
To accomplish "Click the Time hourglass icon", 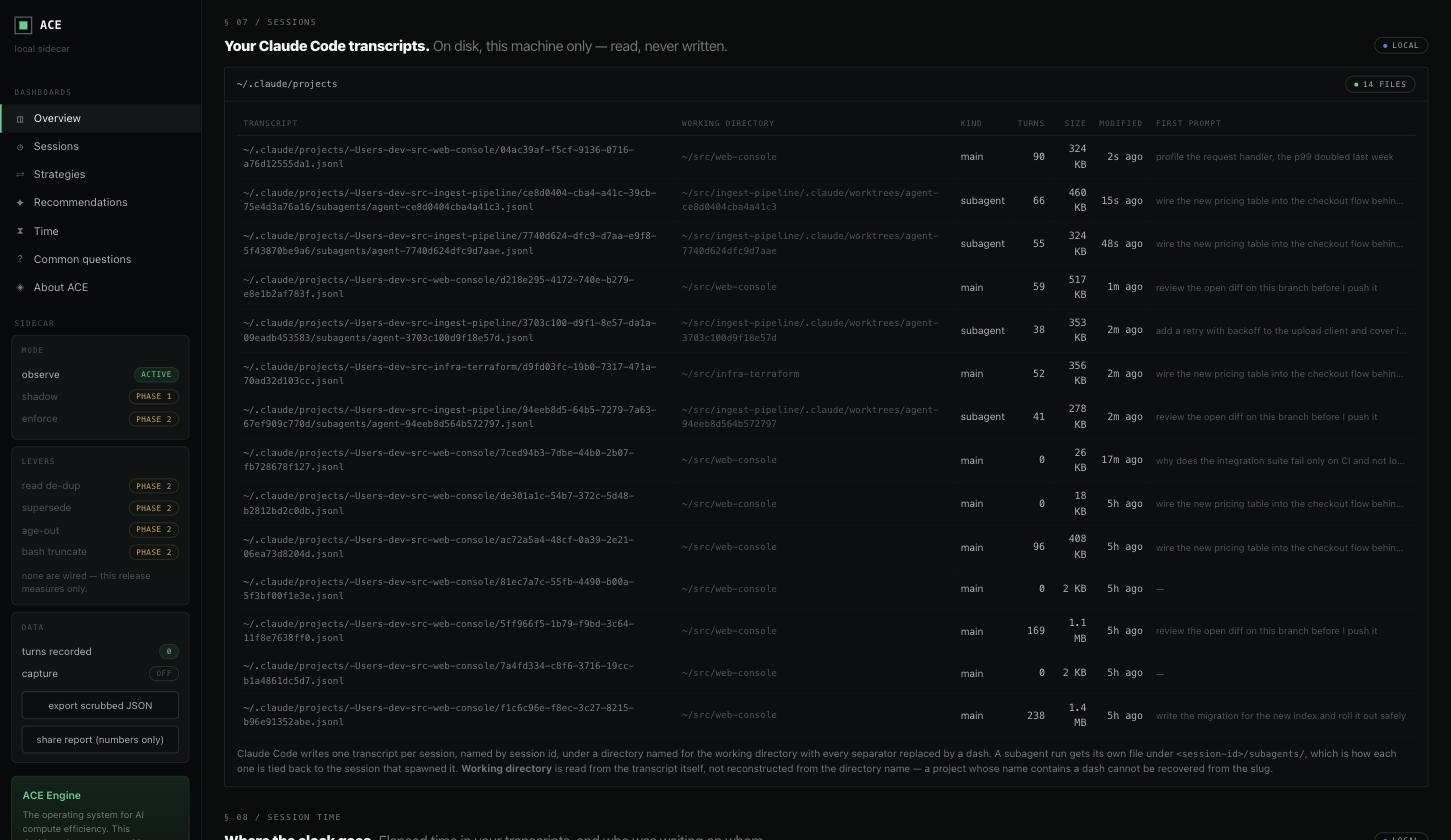I will (x=20, y=231).
